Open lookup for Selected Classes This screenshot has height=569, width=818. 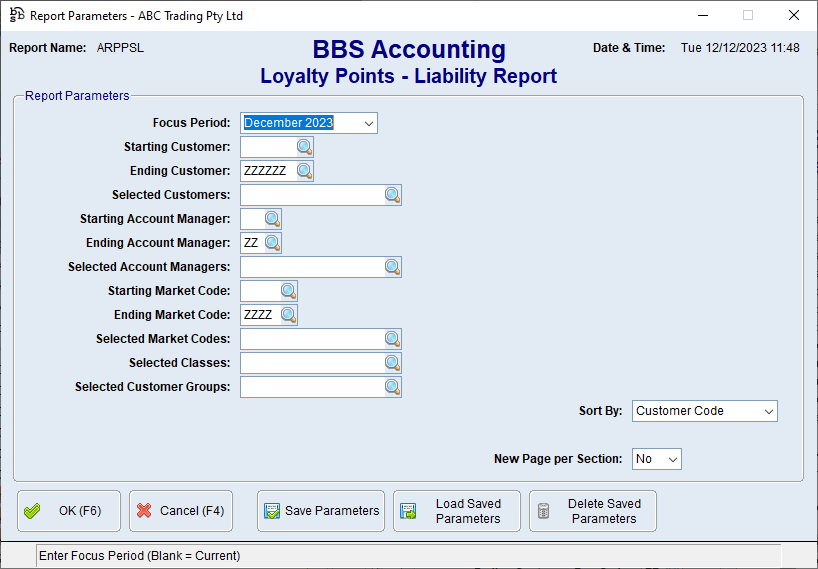(x=392, y=363)
